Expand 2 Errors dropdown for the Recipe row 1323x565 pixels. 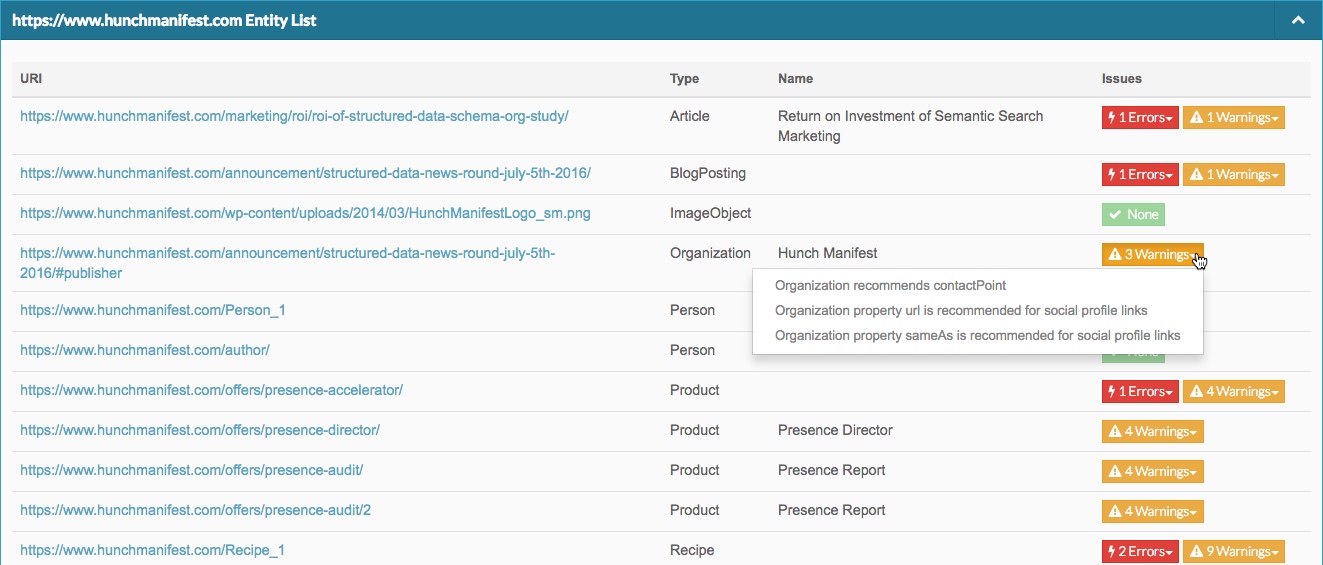tap(1140, 552)
